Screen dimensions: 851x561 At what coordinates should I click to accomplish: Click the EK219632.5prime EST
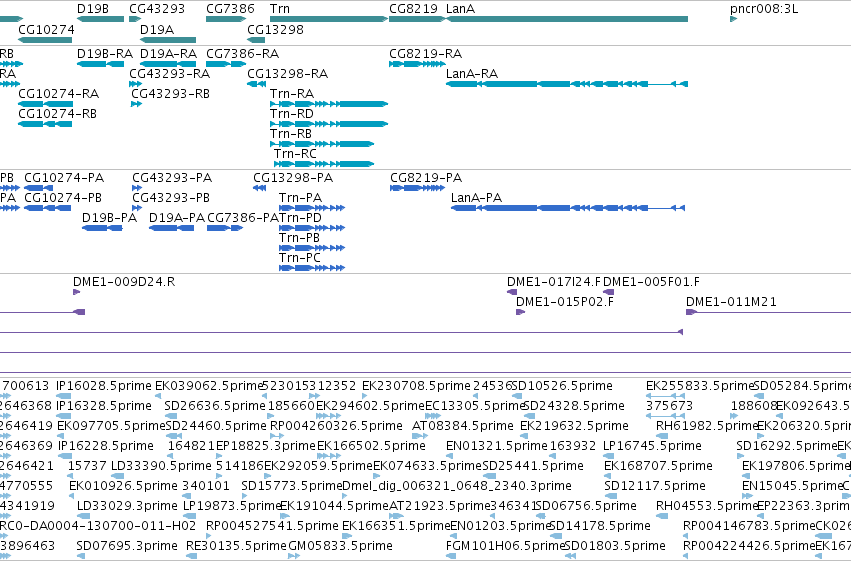click(525, 436)
